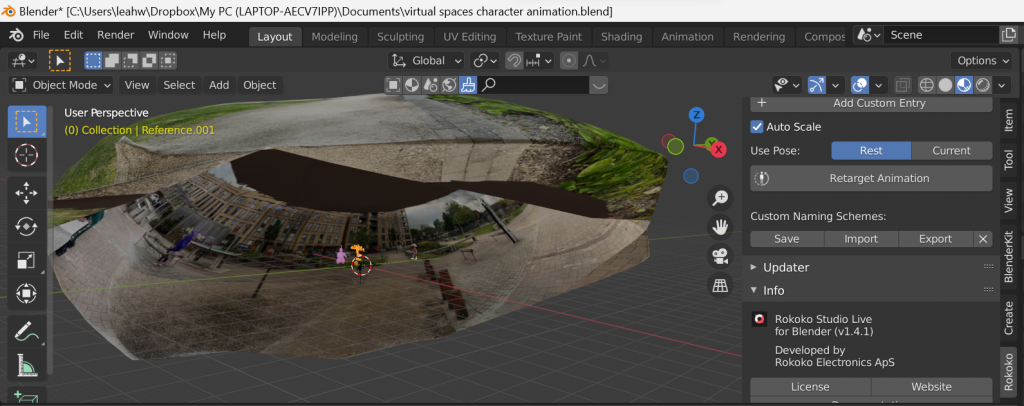Select the Transform tool
The image size is (1024, 406).
point(26,293)
